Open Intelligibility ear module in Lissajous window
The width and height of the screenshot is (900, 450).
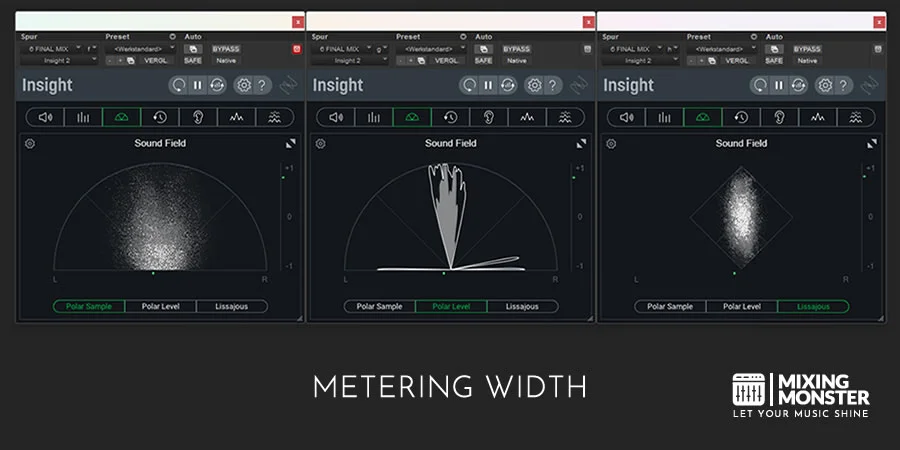(x=779, y=117)
